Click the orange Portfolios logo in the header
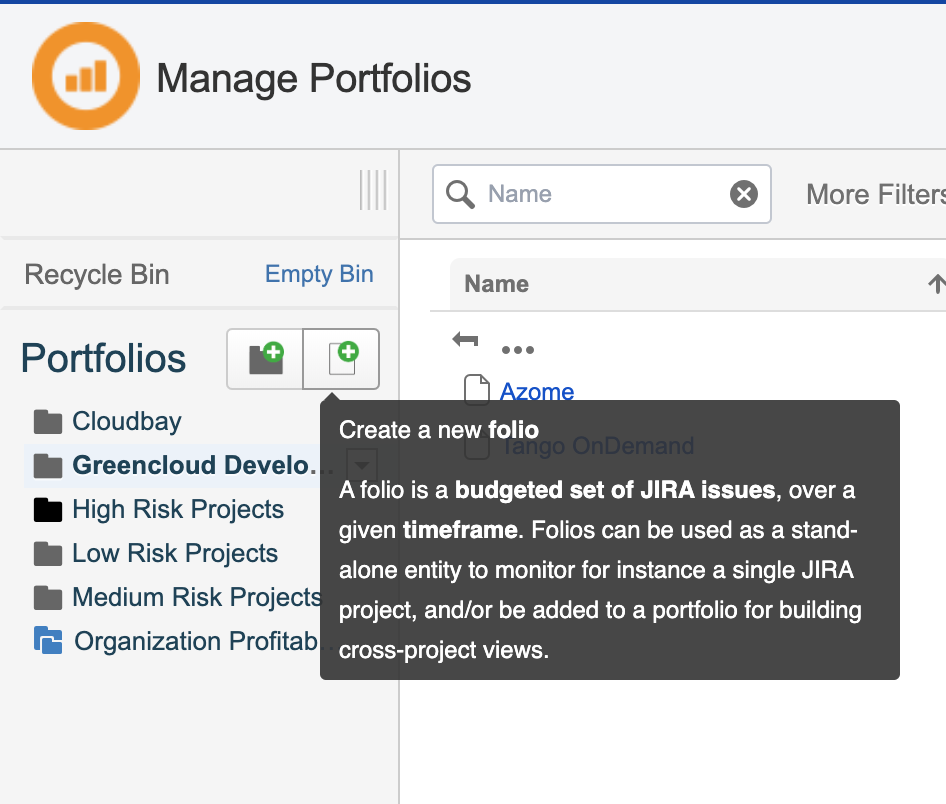 pos(85,75)
